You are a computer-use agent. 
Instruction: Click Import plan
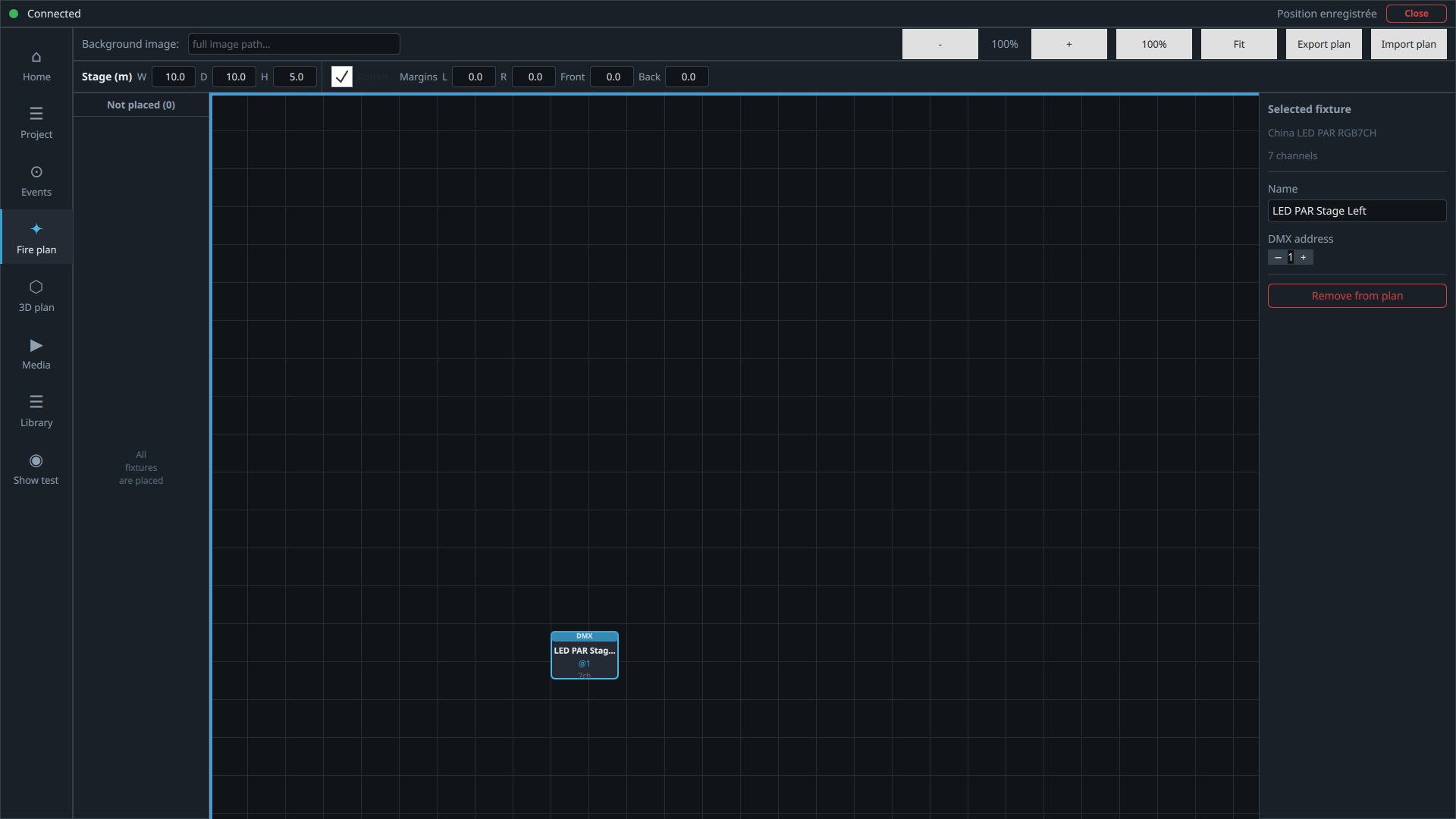[1409, 44]
